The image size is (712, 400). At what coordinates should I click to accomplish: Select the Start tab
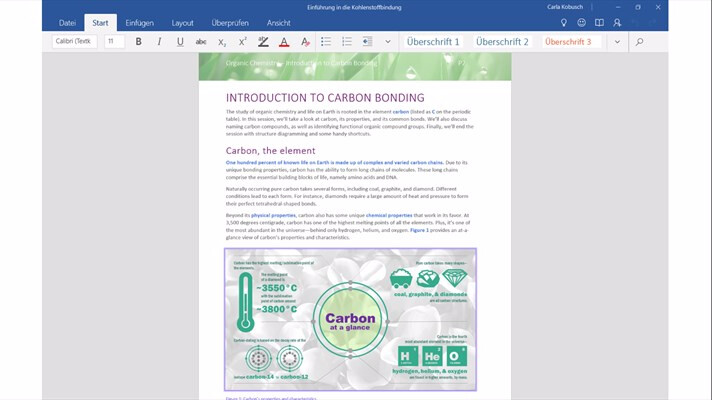coord(100,23)
